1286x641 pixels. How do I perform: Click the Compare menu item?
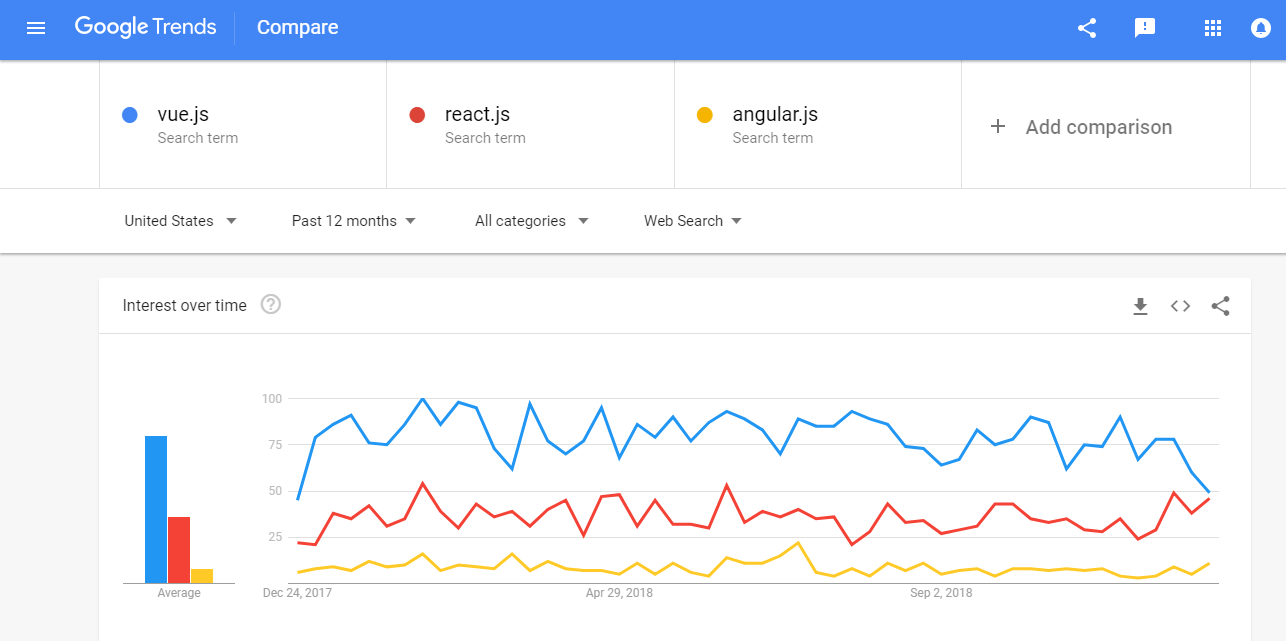coord(297,27)
